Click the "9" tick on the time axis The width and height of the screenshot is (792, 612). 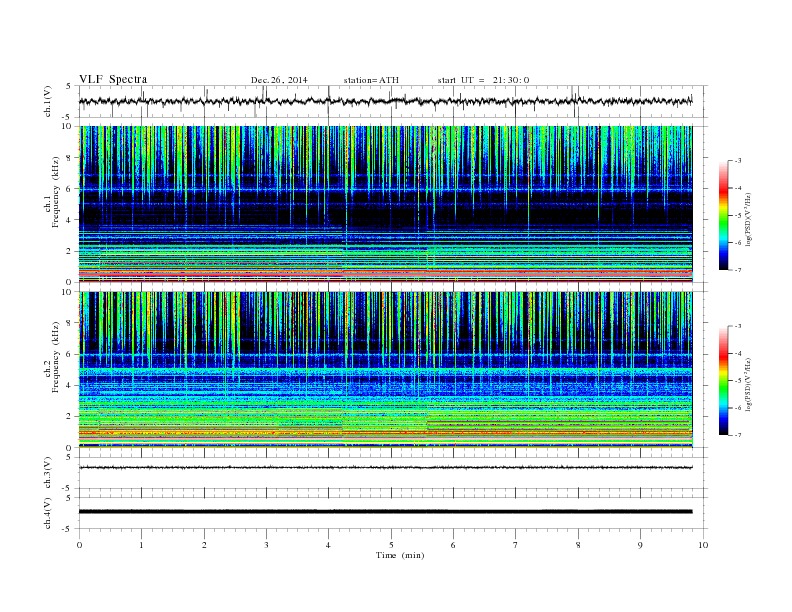pyautogui.click(x=640, y=545)
